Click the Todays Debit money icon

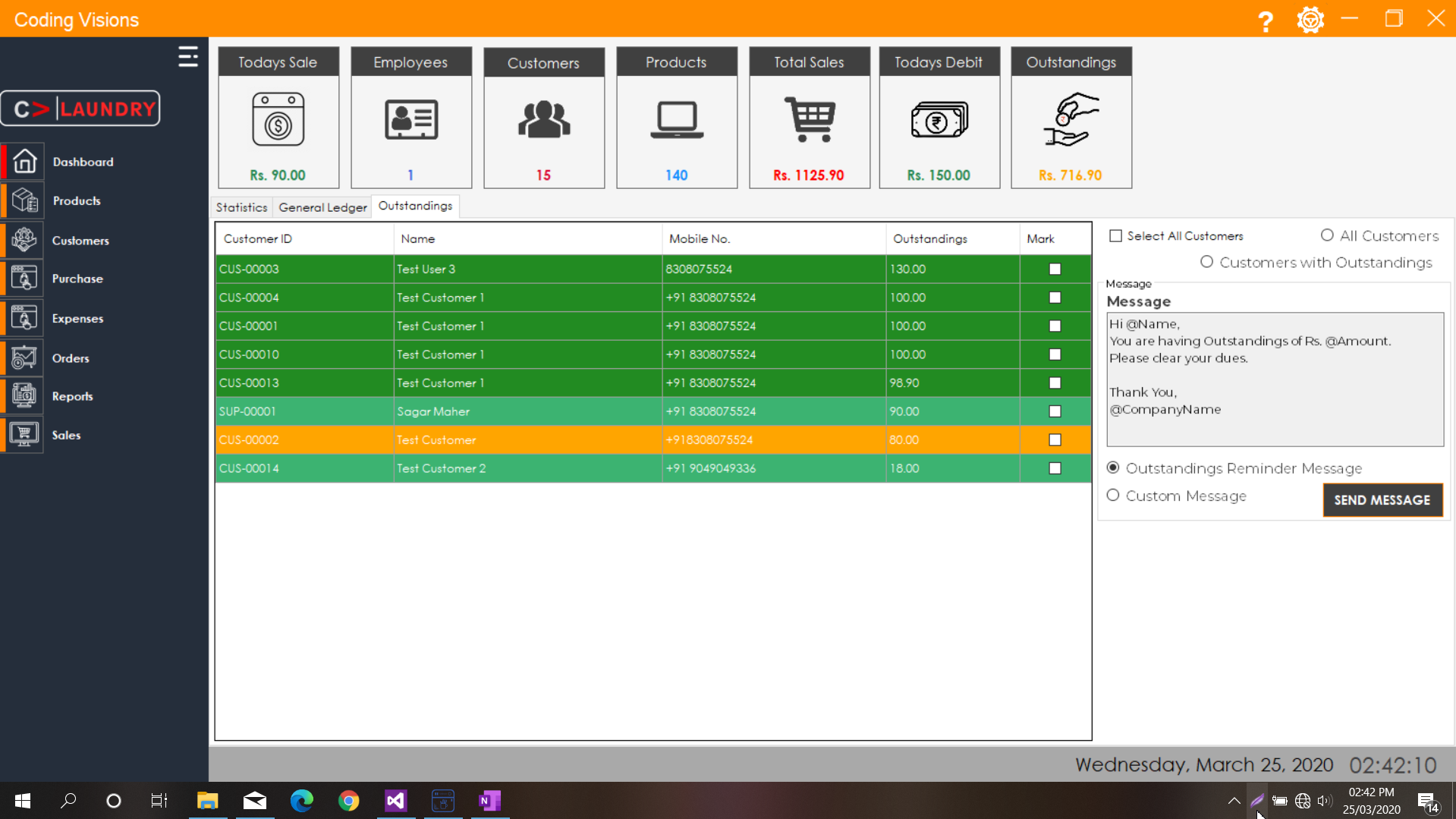(939, 119)
